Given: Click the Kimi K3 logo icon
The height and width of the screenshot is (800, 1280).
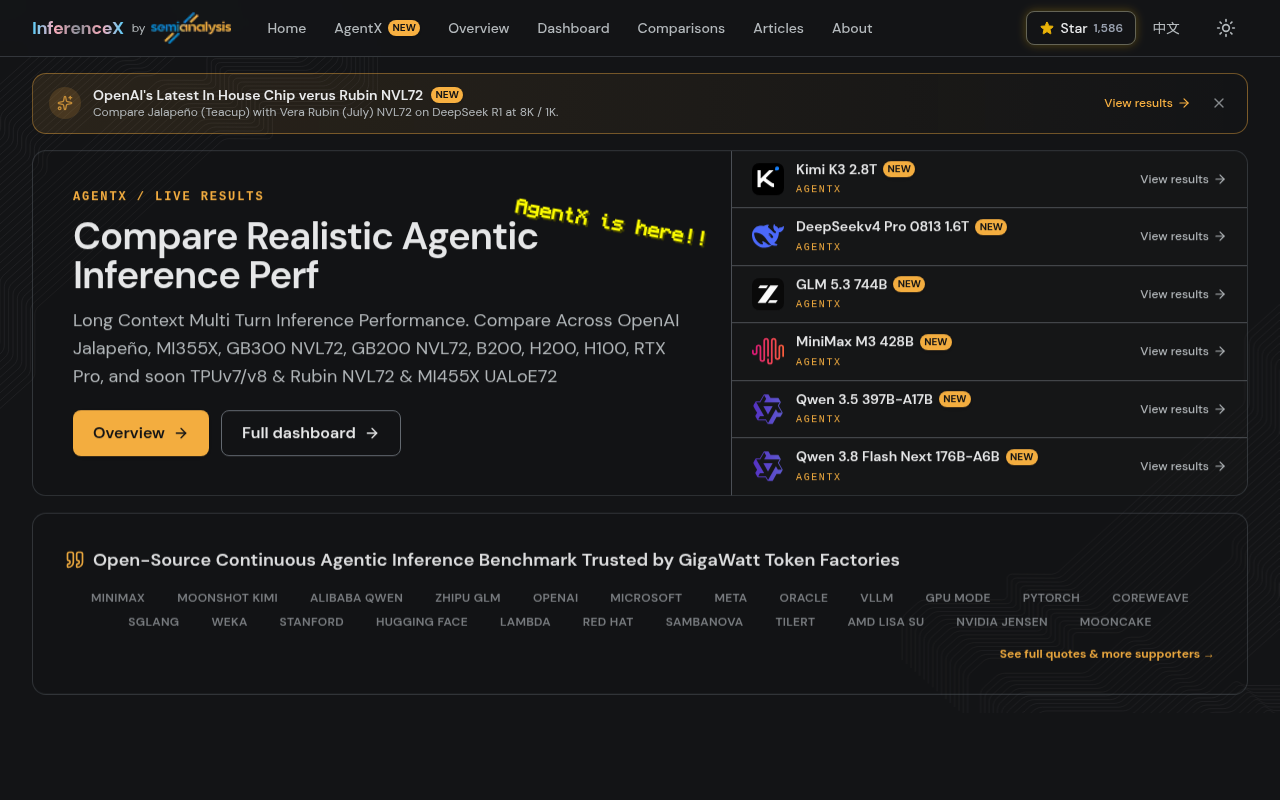Looking at the screenshot, I should tap(768, 179).
